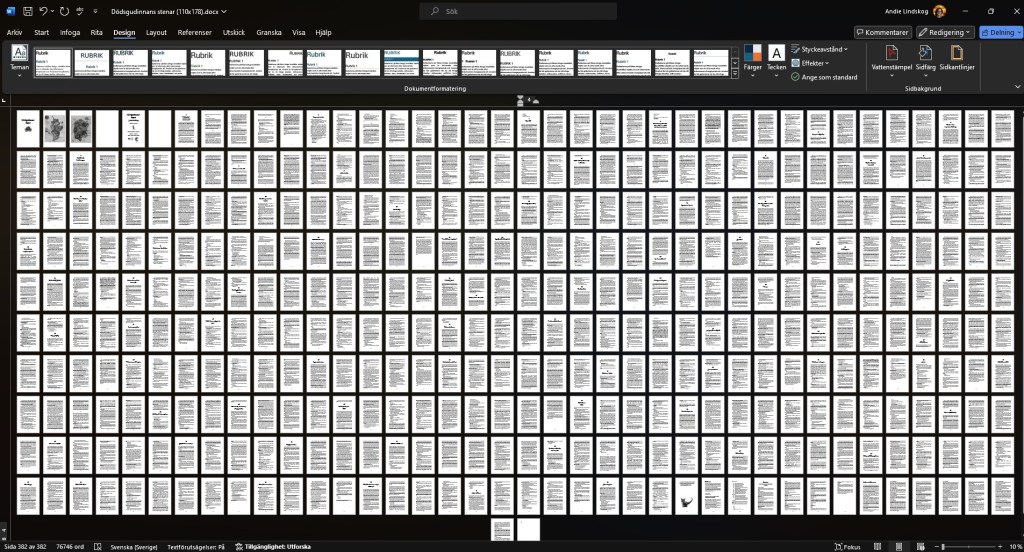
Task: Open the Referenser ribbon tab
Action: click(195, 32)
